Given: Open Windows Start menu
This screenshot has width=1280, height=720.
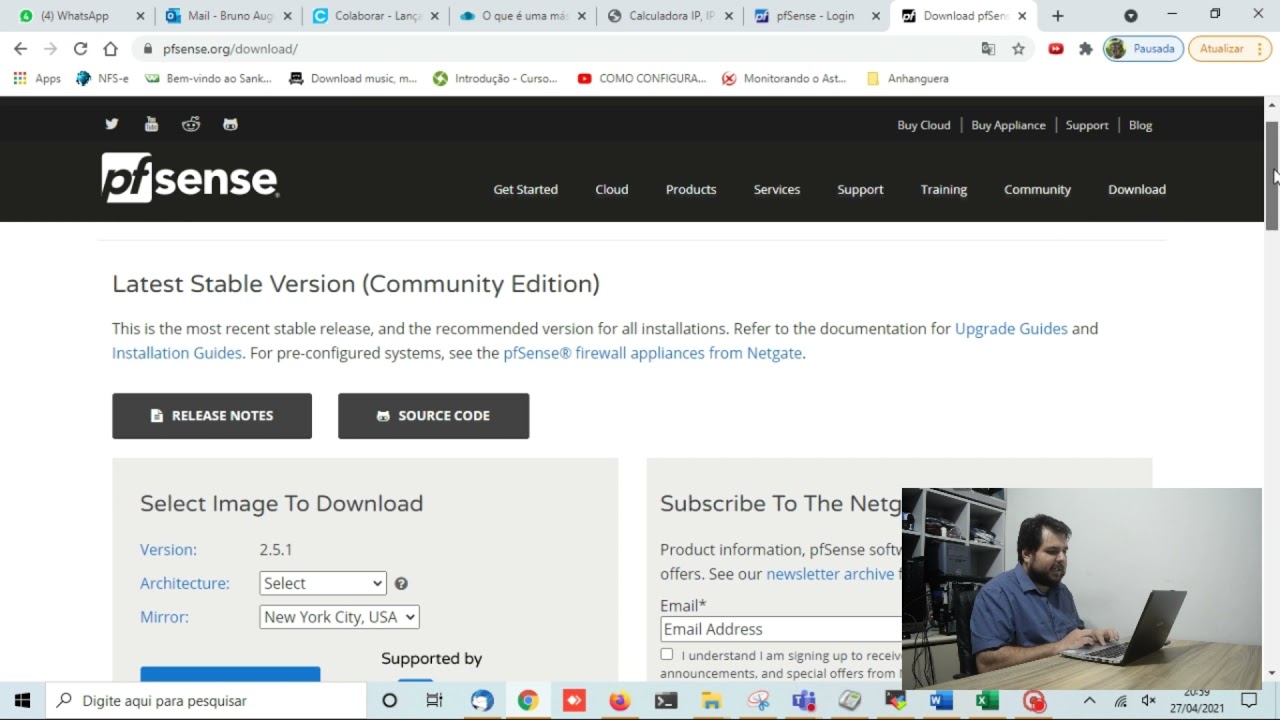Looking at the screenshot, I should [22, 700].
